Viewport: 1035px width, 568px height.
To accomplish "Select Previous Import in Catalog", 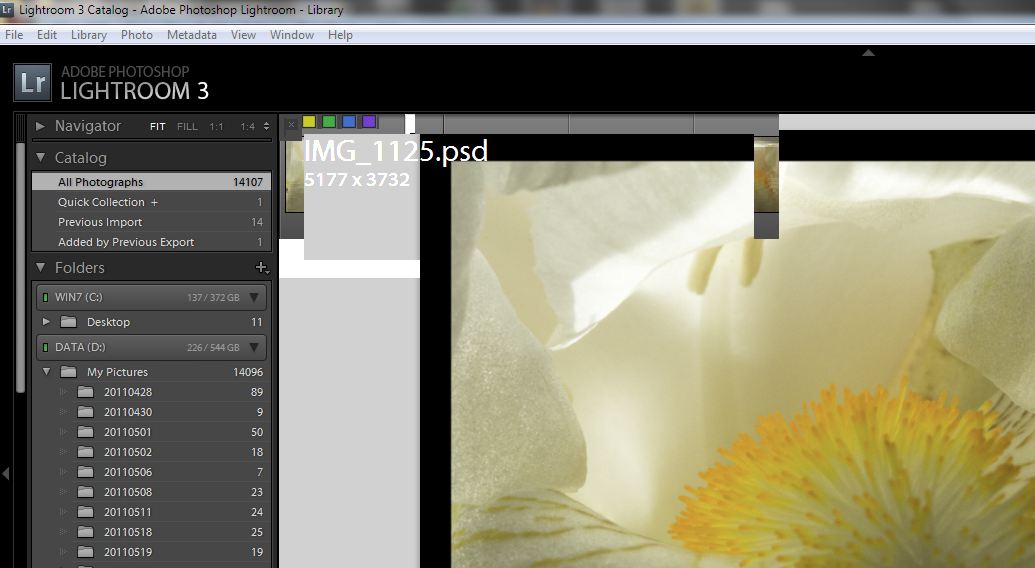I will coord(100,222).
